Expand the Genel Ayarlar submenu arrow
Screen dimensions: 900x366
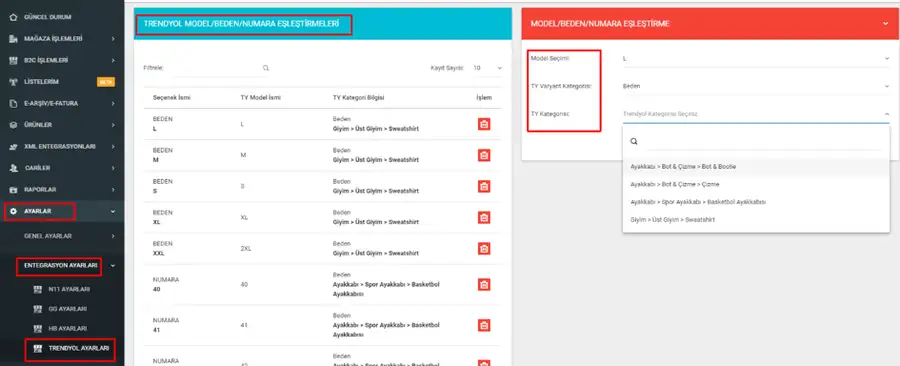point(113,236)
